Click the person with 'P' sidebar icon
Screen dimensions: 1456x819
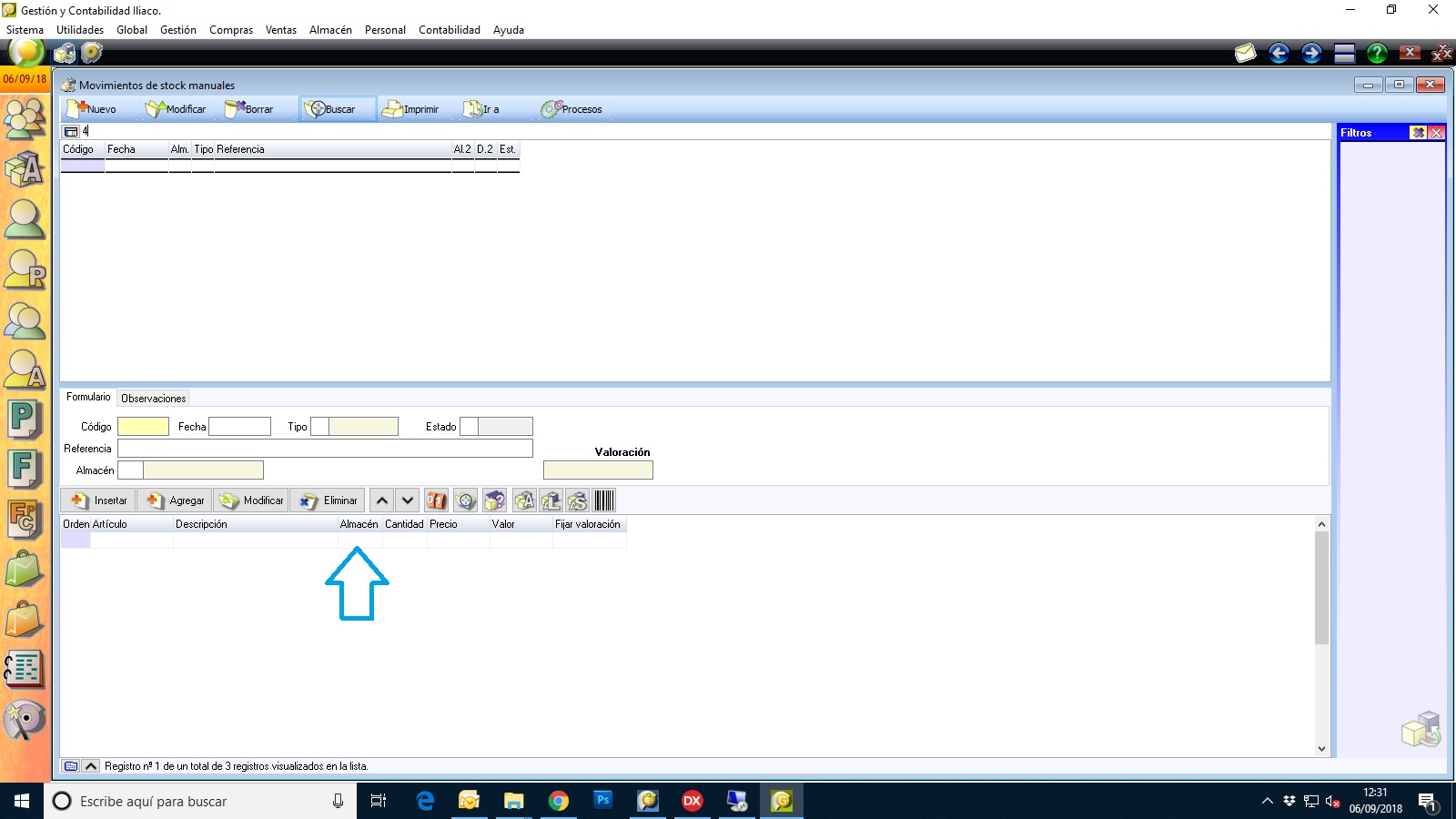(x=25, y=269)
